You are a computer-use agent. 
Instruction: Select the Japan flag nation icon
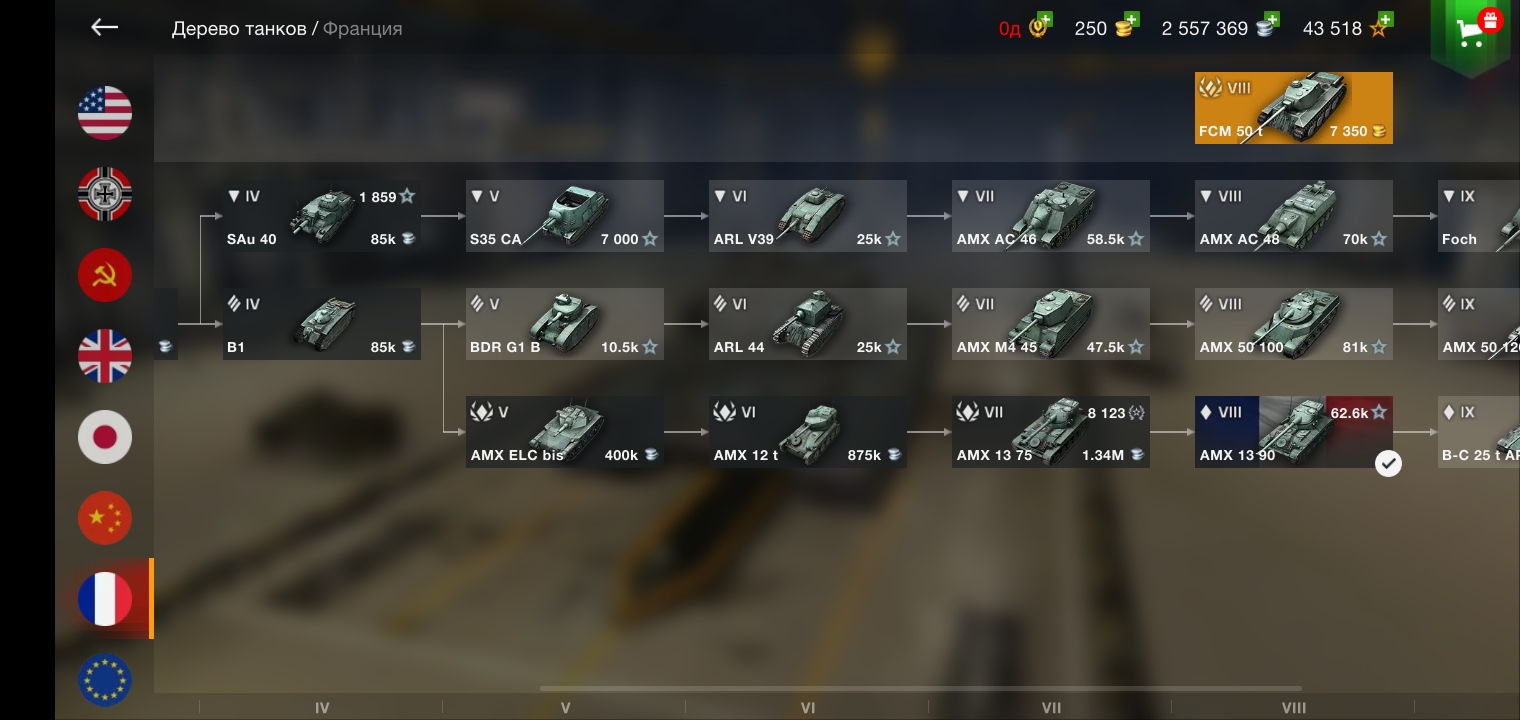tap(105, 436)
